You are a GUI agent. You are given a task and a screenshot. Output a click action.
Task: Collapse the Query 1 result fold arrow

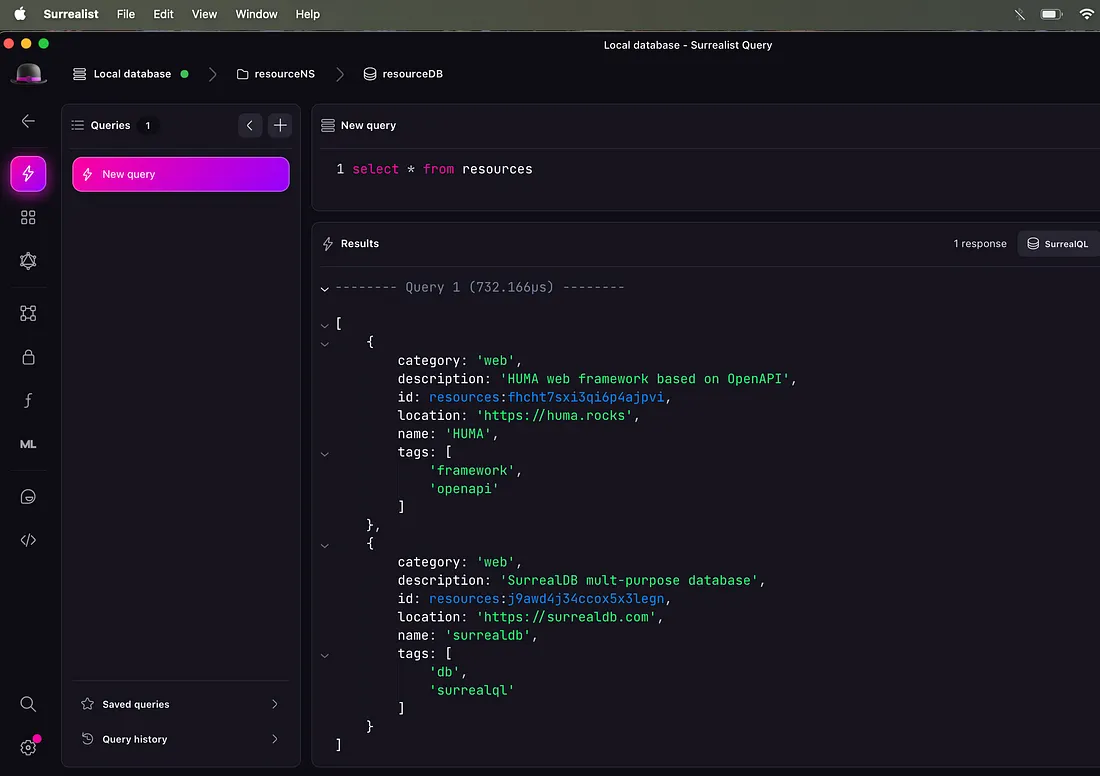click(x=324, y=288)
